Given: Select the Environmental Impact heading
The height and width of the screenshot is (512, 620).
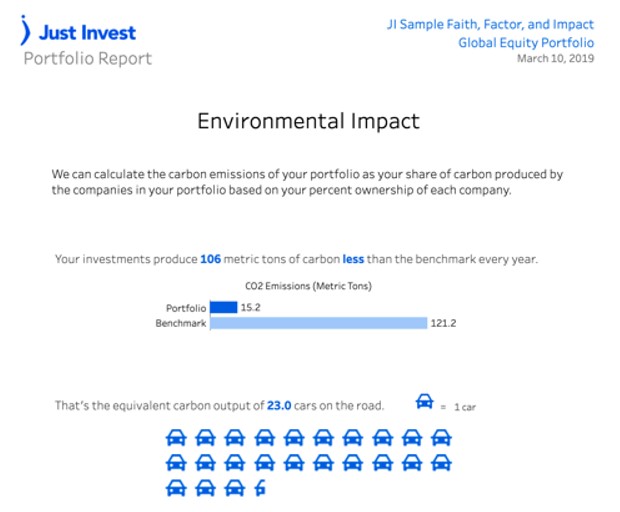Looking at the screenshot, I should pyautogui.click(x=308, y=122).
